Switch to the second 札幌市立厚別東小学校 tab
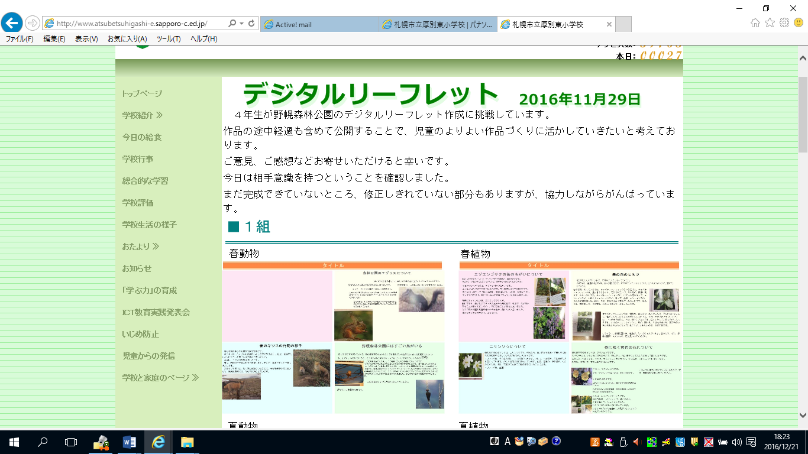The height and width of the screenshot is (454, 808). pos(438,24)
